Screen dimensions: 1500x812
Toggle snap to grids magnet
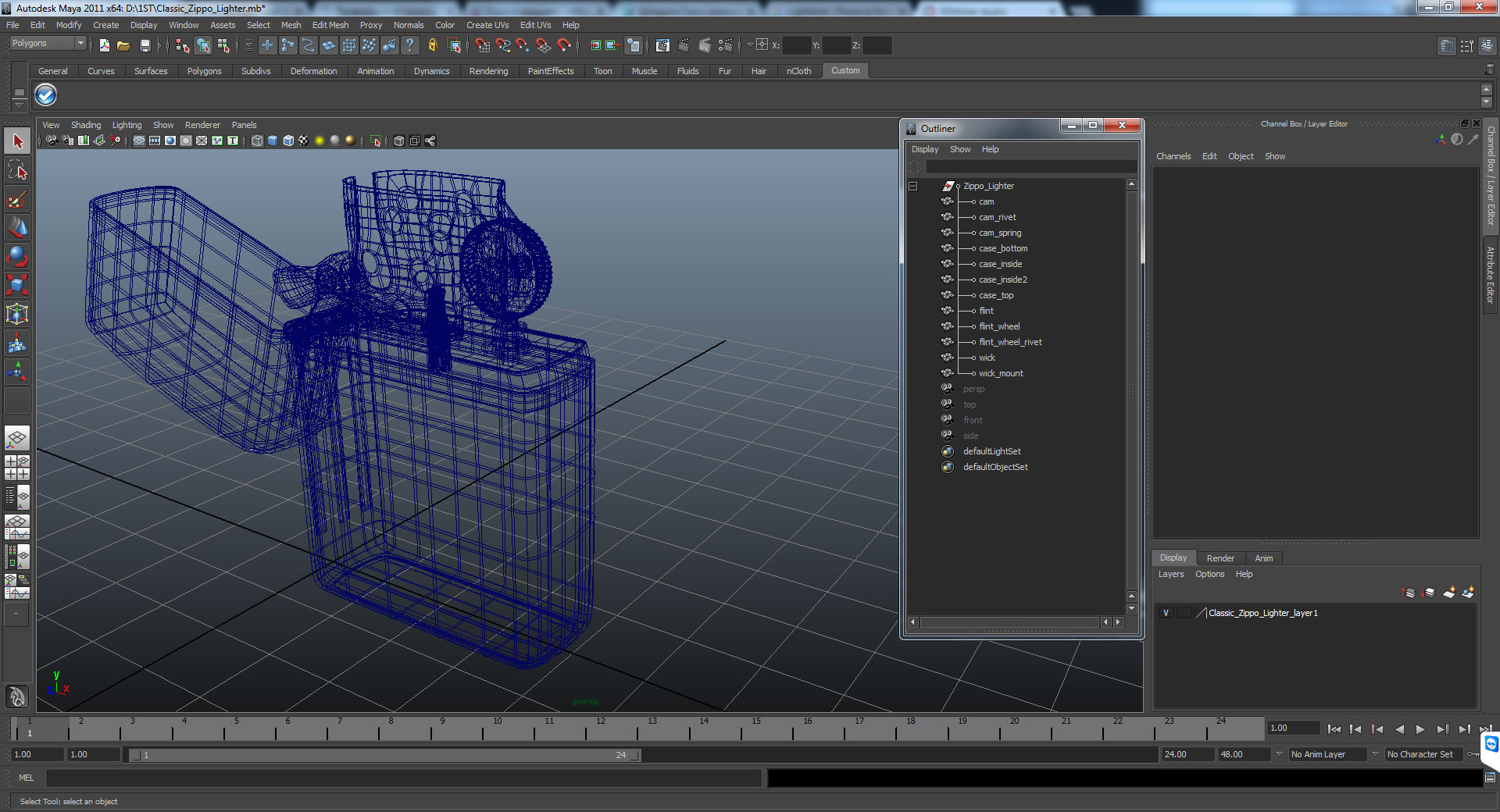483,45
